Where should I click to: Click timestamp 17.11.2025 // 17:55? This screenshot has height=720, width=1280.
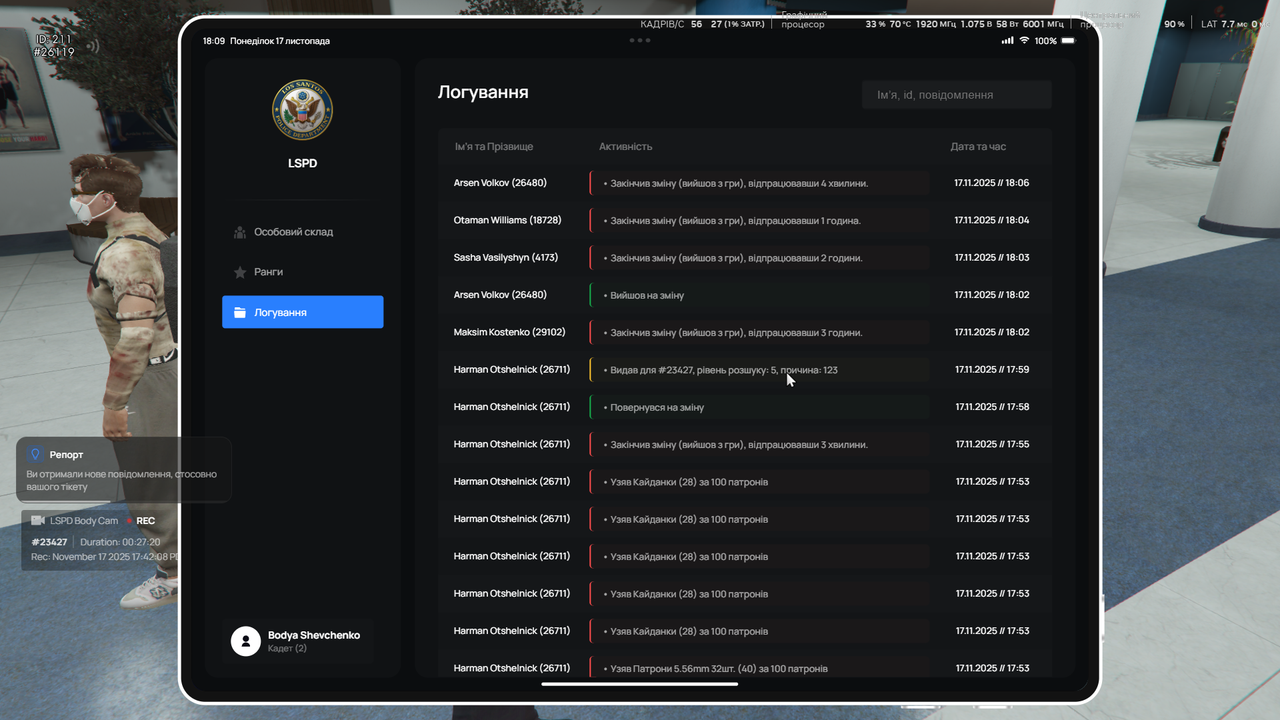[991, 444]
